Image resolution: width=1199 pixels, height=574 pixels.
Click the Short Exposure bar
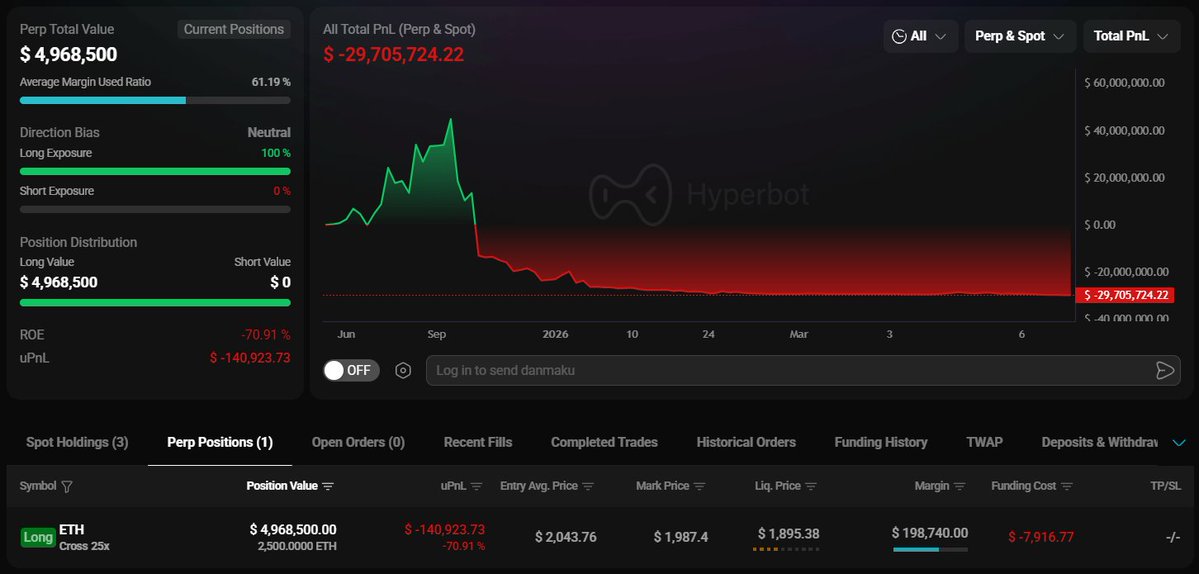[x=155, y=209]
